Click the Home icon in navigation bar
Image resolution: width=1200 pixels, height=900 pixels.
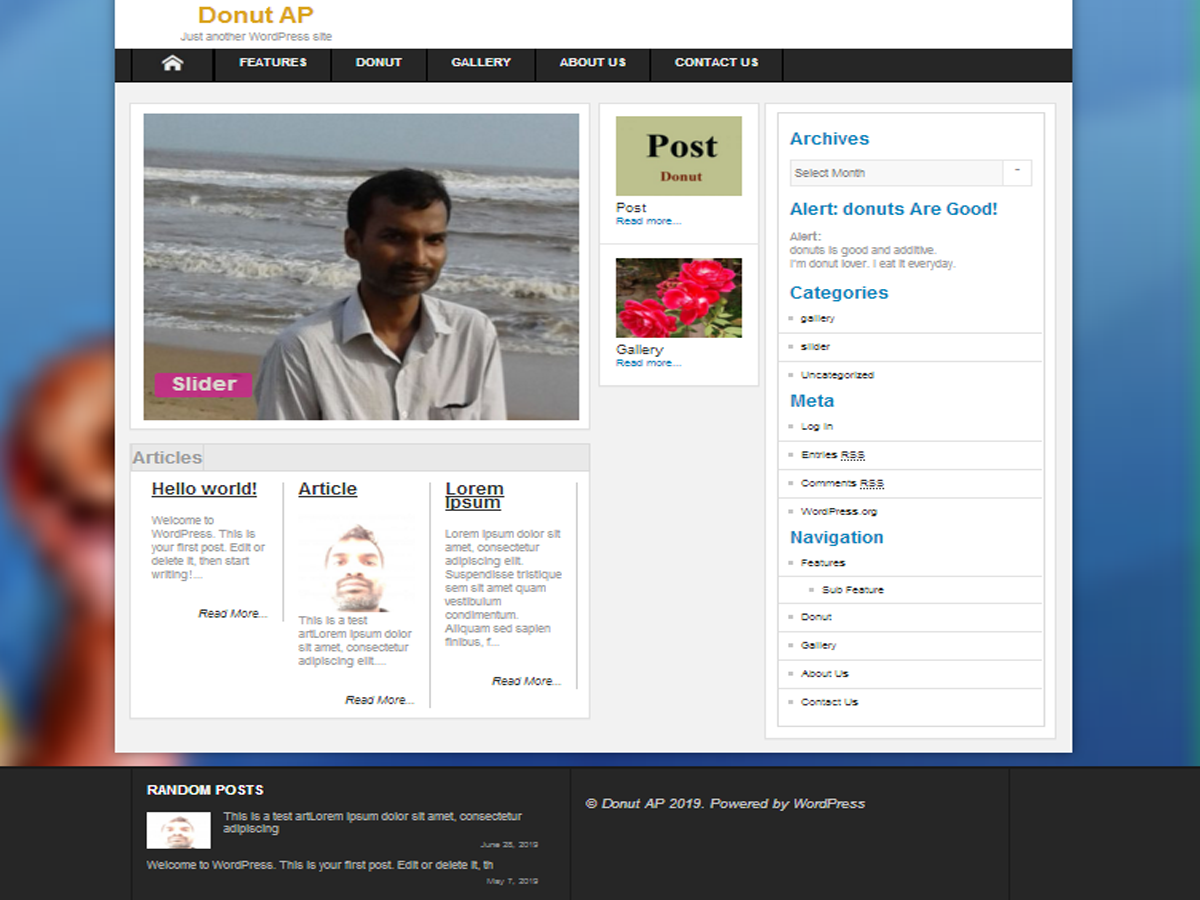pyautogui.click(x=172, y=63)
